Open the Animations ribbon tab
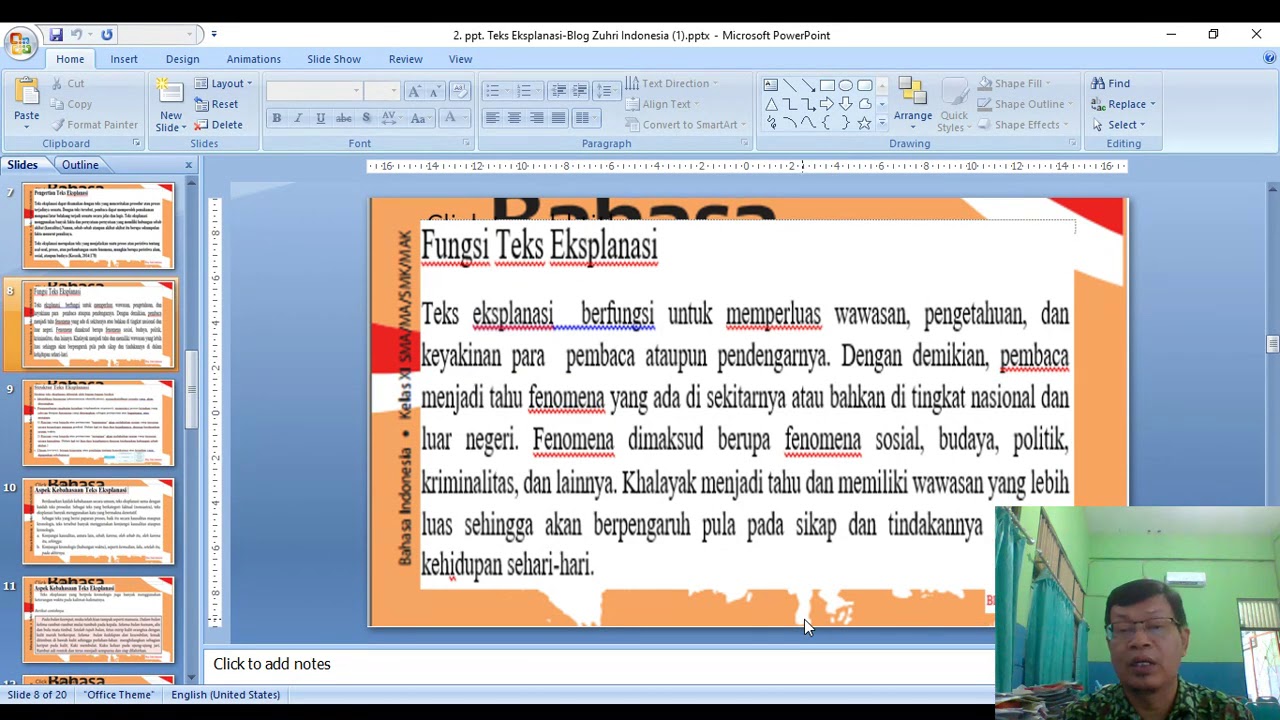 tap(253, 59)
